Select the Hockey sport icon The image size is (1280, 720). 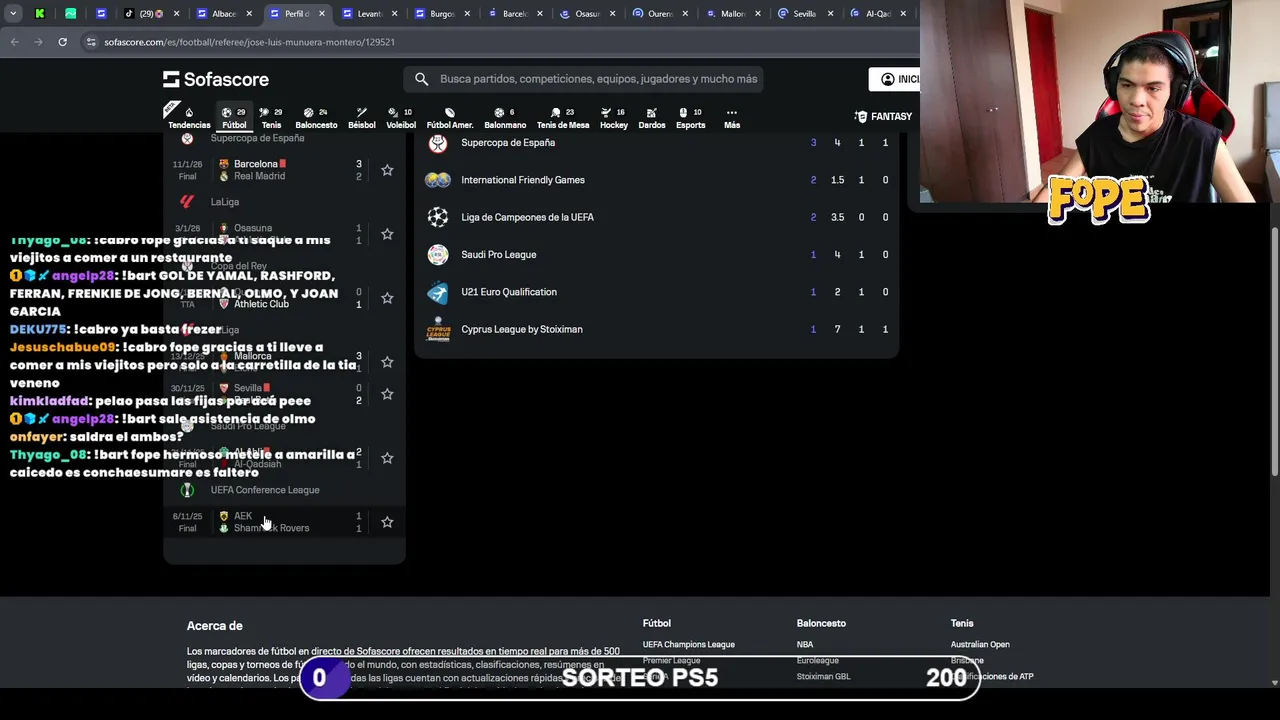[614, 118]
